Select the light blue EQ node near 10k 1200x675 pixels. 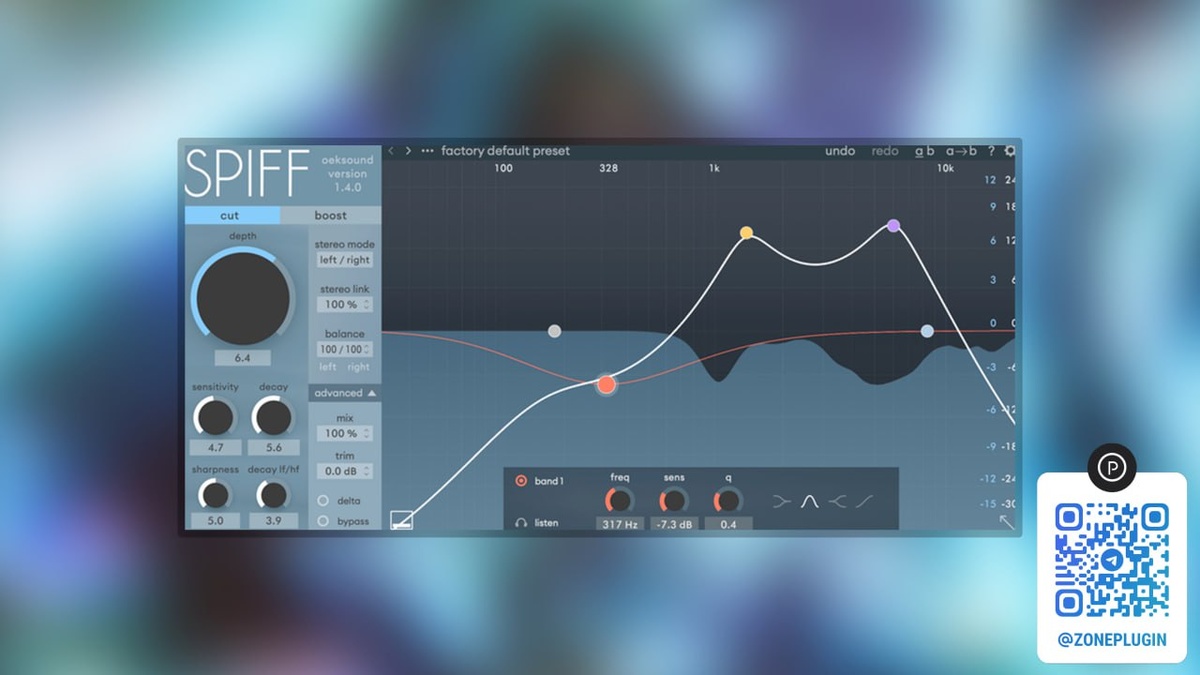coord(927,331)
